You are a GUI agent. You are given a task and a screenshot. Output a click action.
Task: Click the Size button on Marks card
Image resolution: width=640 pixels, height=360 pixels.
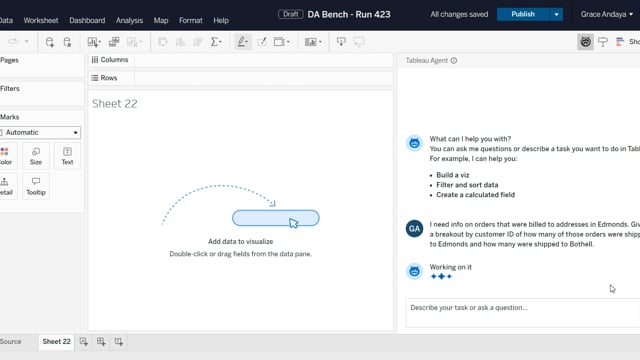(36, 156)
